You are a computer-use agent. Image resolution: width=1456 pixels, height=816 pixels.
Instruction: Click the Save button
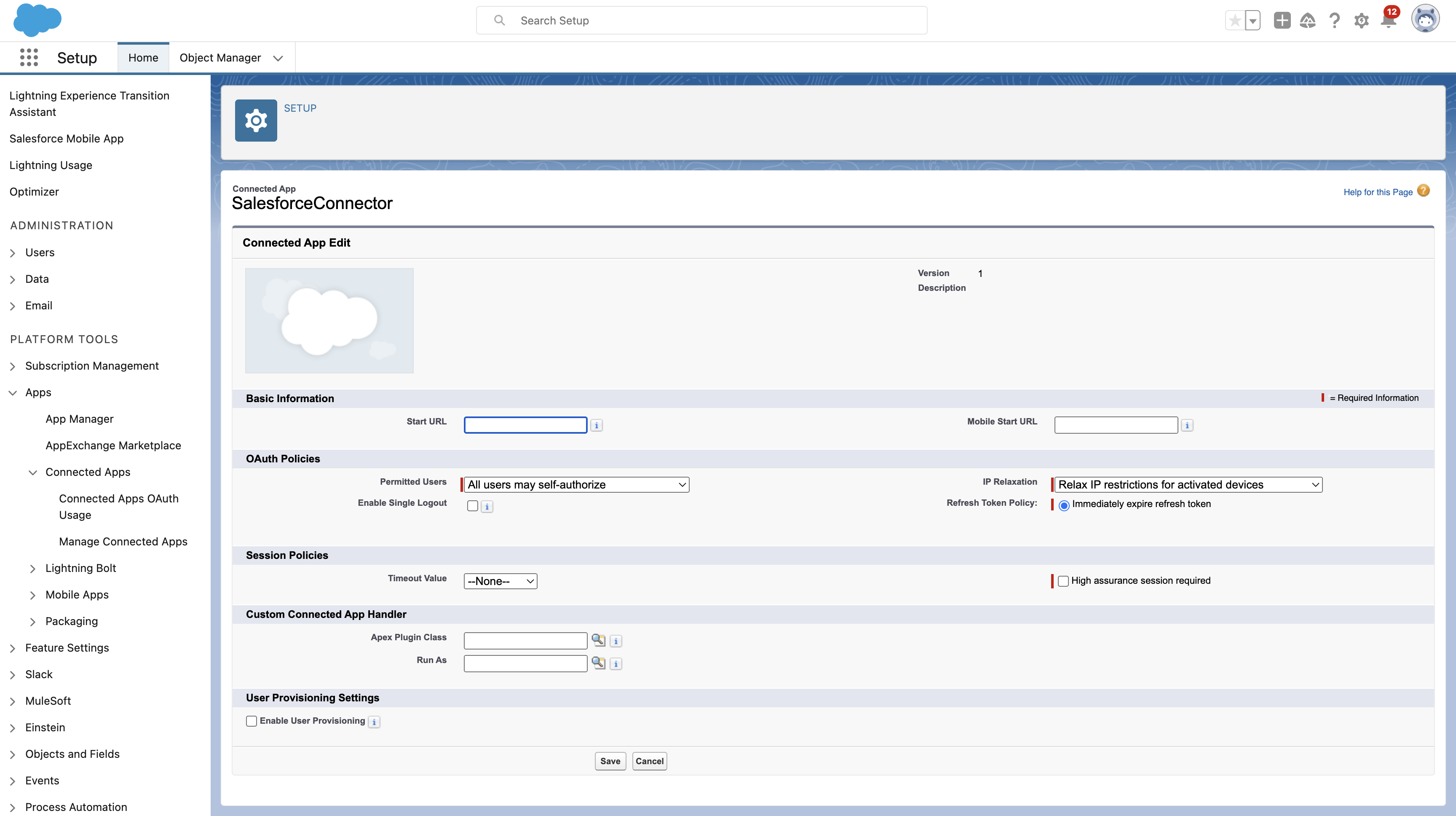coord(610,761)
